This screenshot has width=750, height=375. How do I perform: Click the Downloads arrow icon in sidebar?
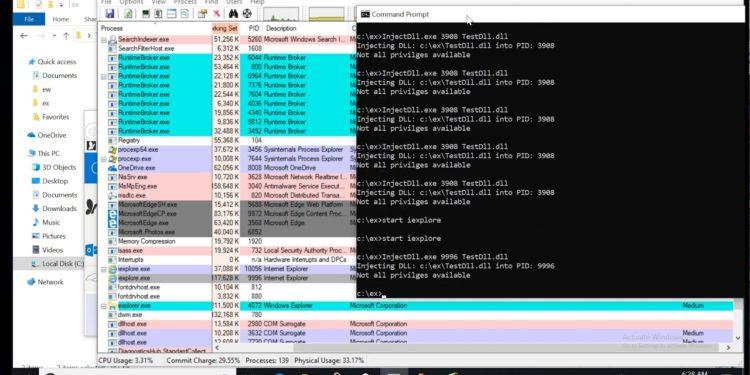pos(36,209)
